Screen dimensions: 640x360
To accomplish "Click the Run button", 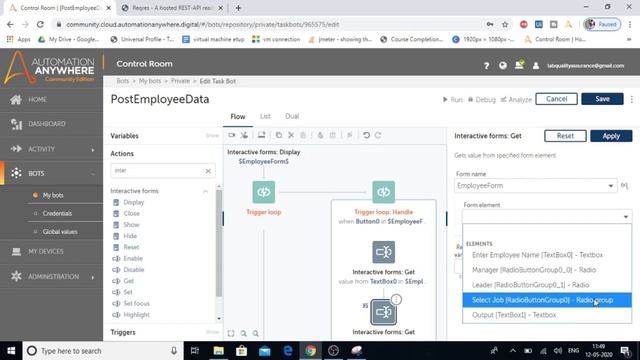I will (x=453, y=100).
